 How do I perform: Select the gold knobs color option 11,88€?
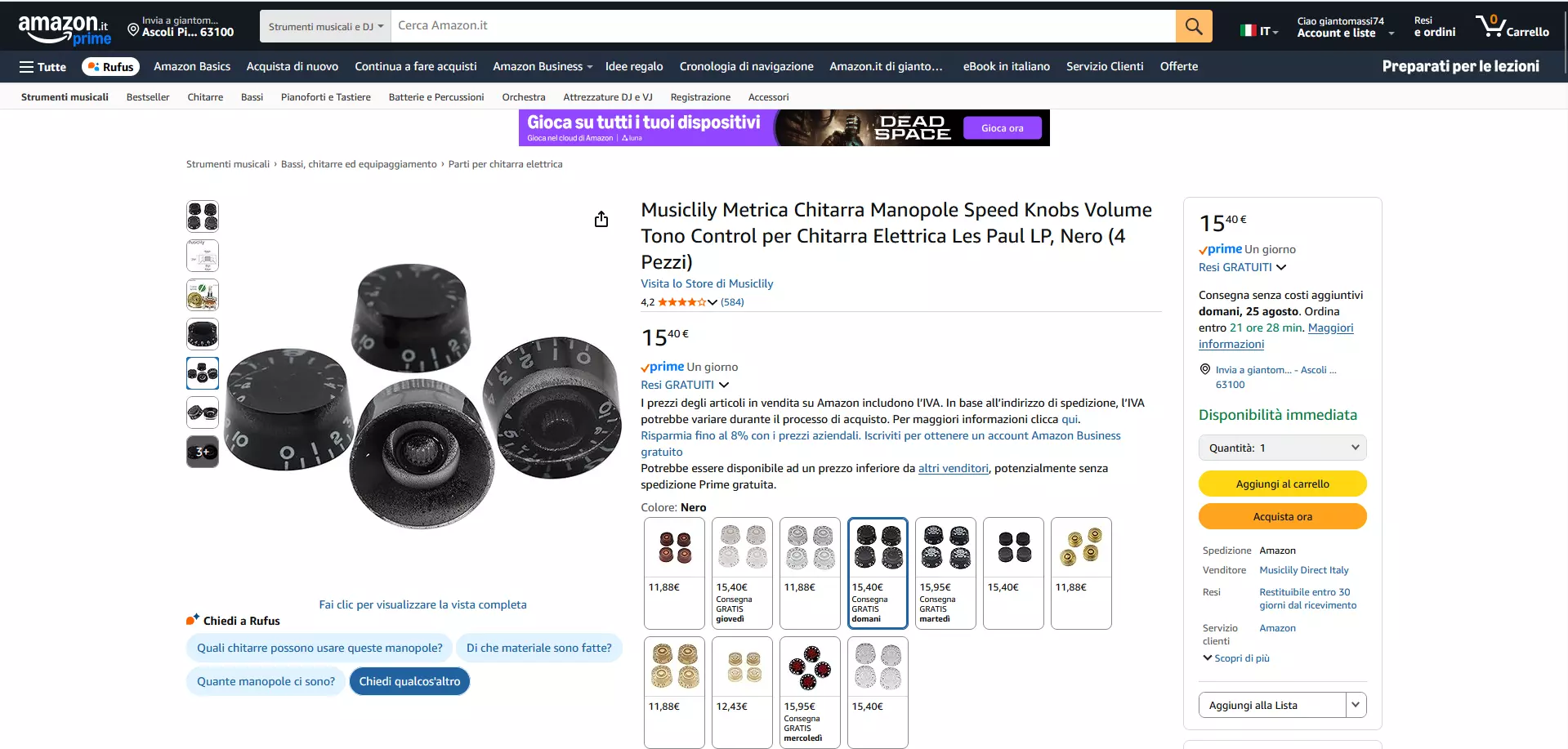point(1081,573)
